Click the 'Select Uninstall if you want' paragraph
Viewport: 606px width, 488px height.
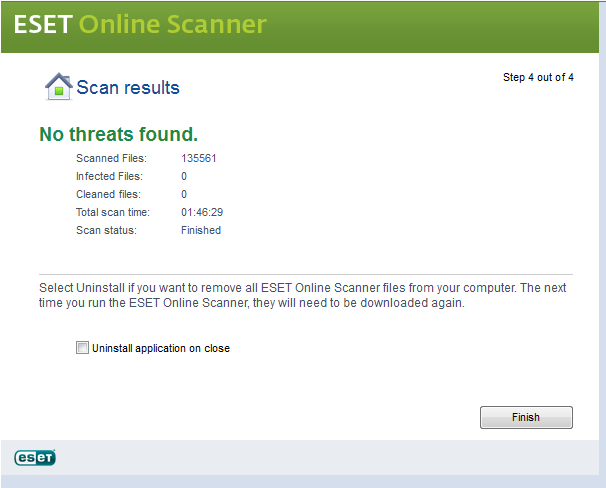303,295
